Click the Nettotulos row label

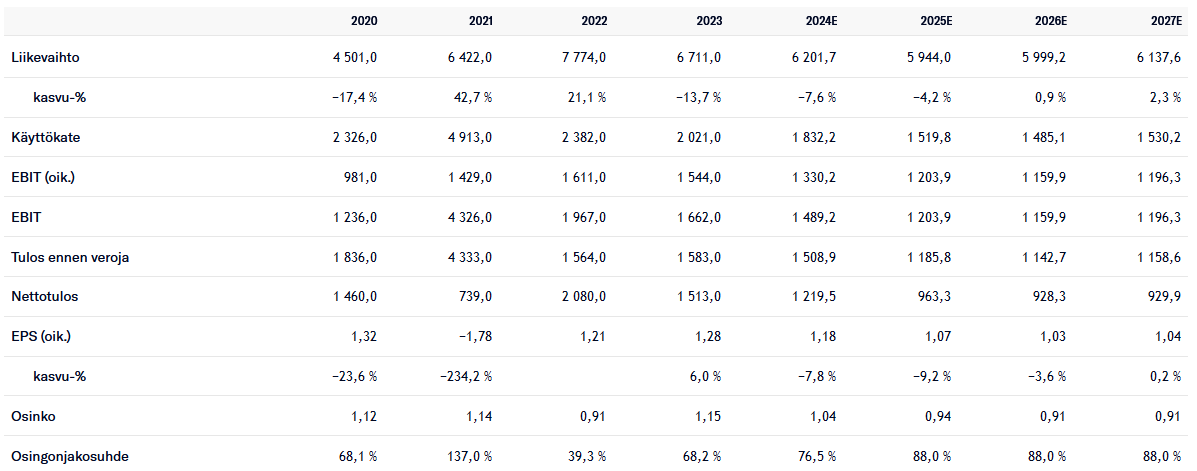pyautogui.click(x=44, y=297)
